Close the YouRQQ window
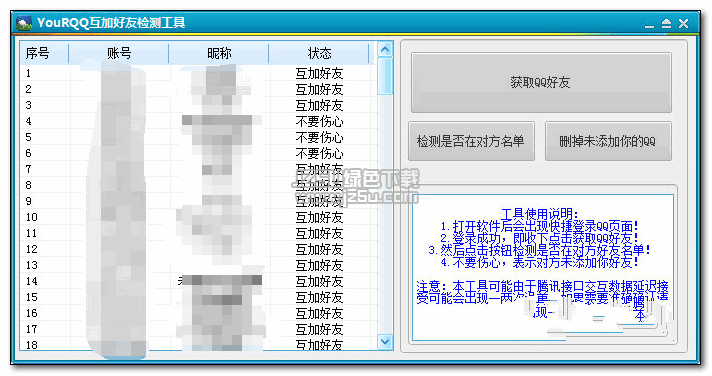Viewport: 712px width, 376px height. click(683, 24)
